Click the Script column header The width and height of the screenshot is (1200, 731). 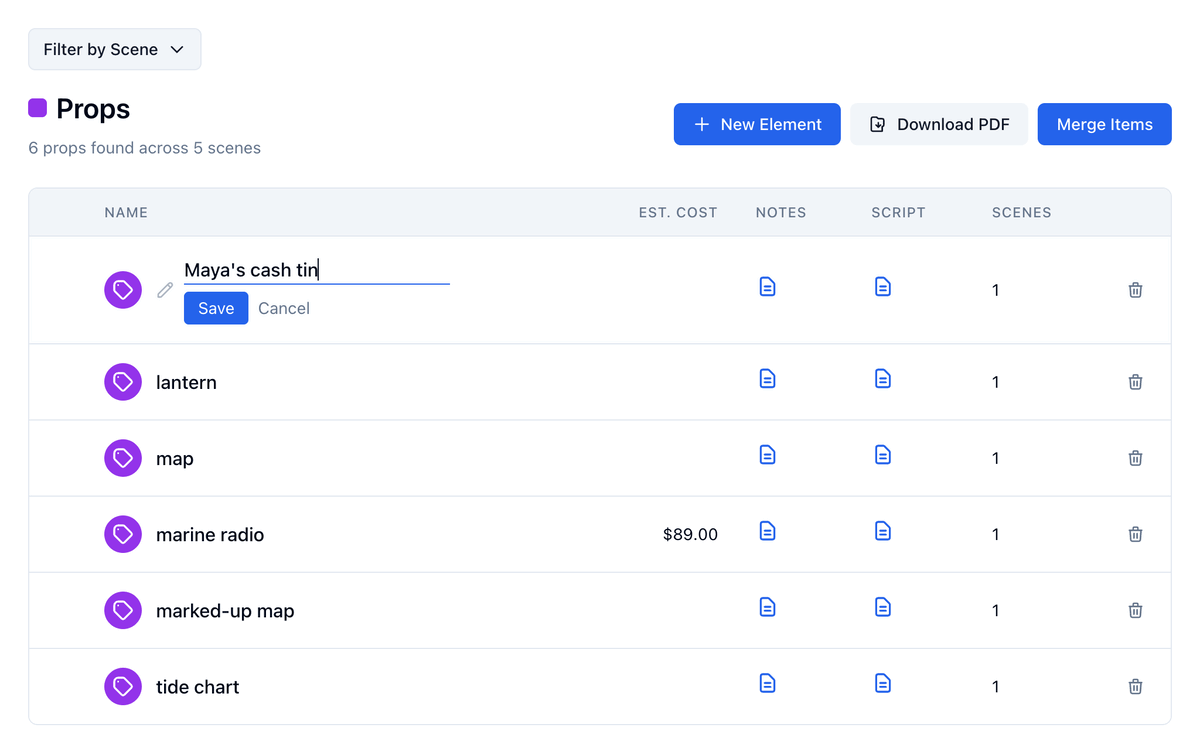[898, 212]
